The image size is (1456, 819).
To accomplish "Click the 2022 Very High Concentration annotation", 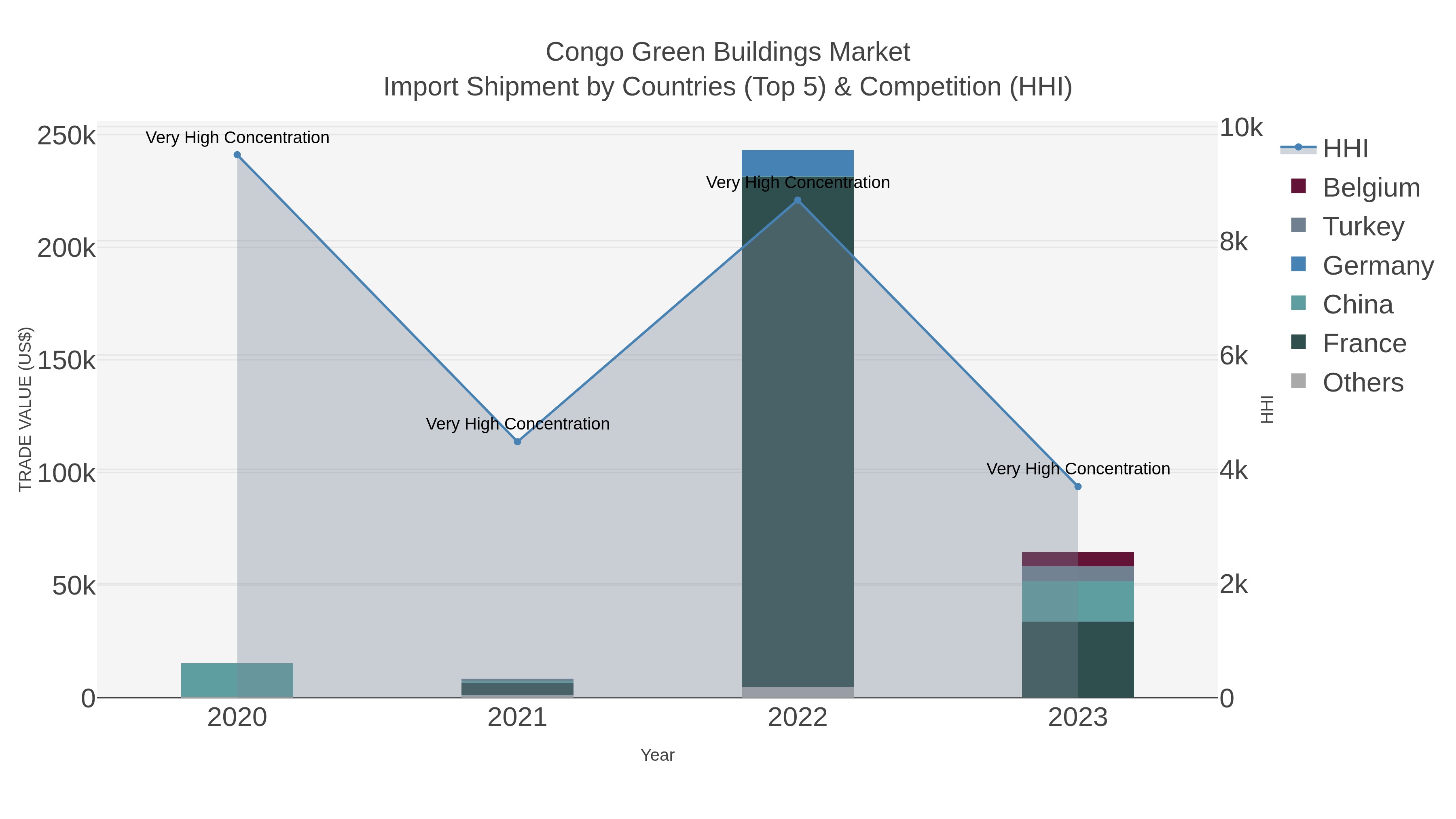I will pyautogui.click(x=798, y=182).
